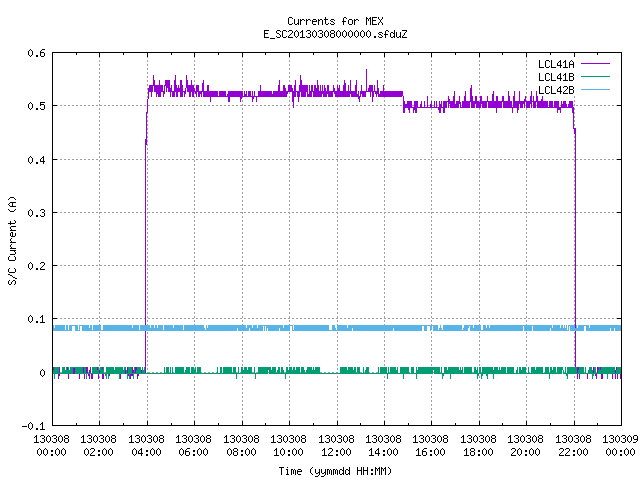
Task: Click the LCL41A legend label
Action: (556, 64)
